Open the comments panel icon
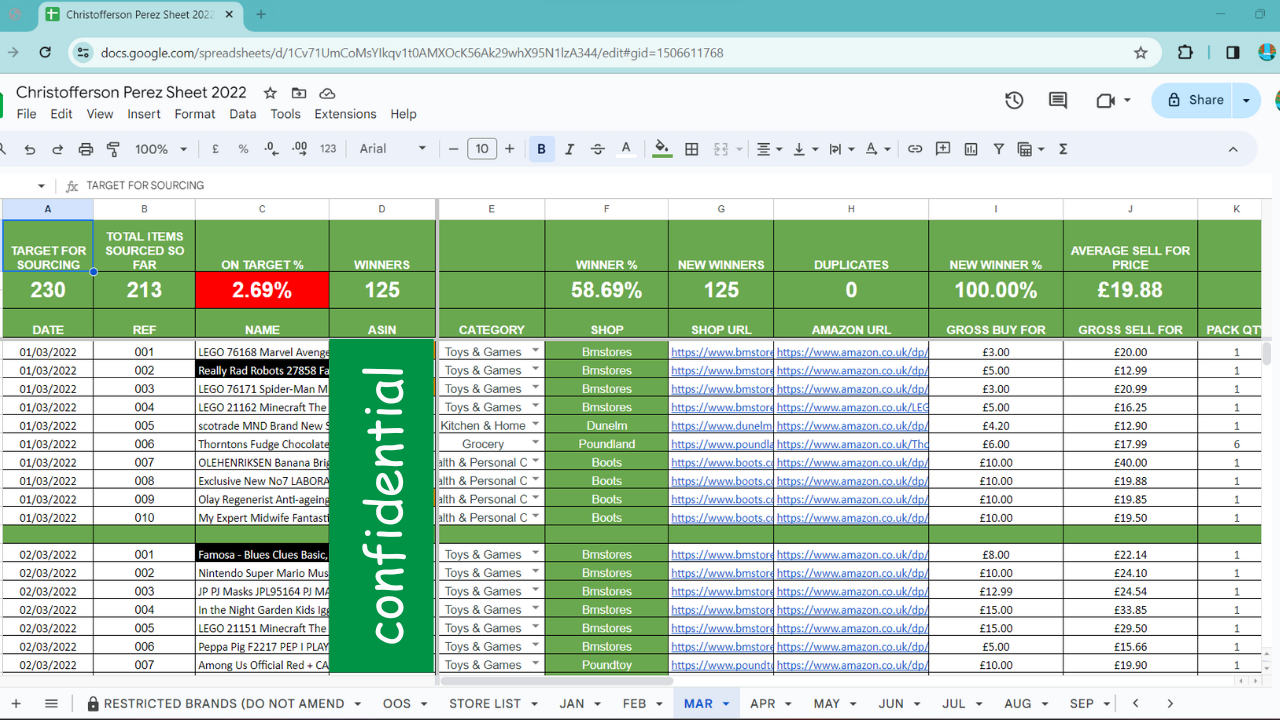1280x720 pixels. point(1057,100)
